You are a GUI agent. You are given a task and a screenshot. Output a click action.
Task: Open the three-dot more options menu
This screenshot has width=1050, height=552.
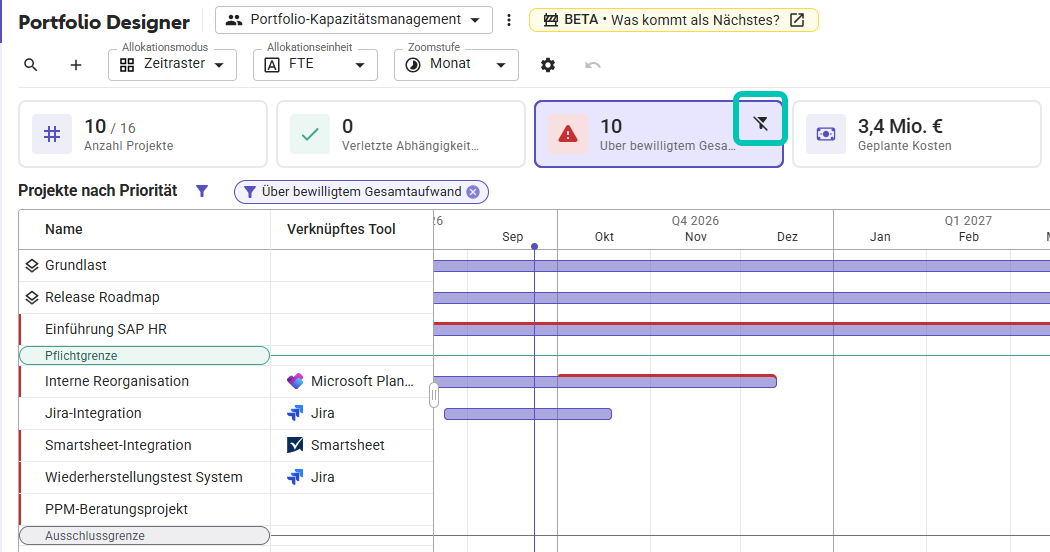(x=509, y=20)
